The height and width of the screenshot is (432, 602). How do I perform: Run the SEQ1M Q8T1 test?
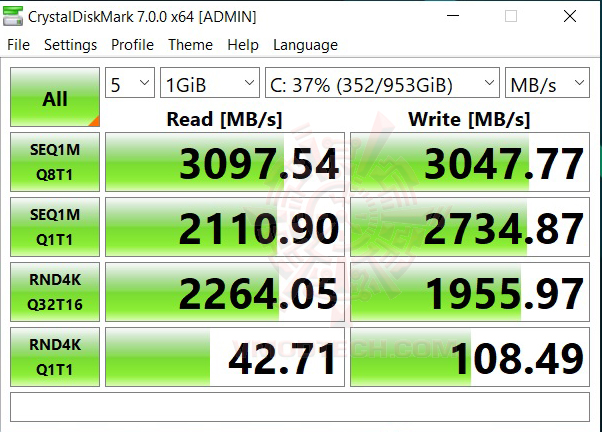pyautogui.click(x=55, y=162)
